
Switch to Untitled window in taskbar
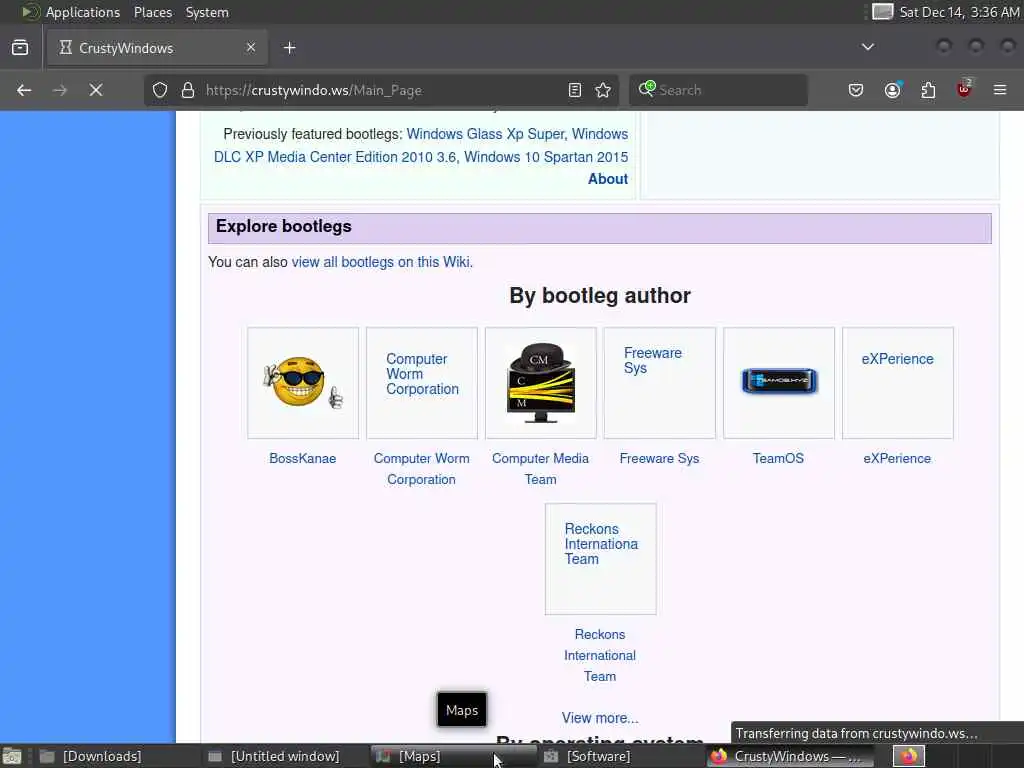coord(285,756)
